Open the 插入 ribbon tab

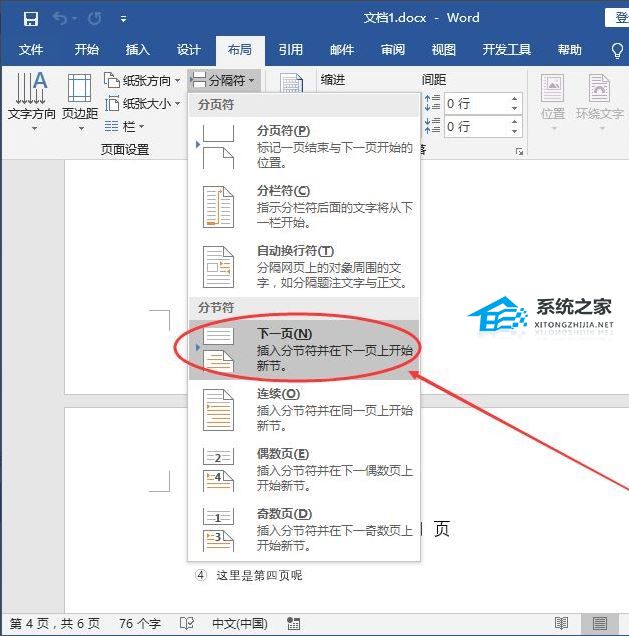(137, 50)
